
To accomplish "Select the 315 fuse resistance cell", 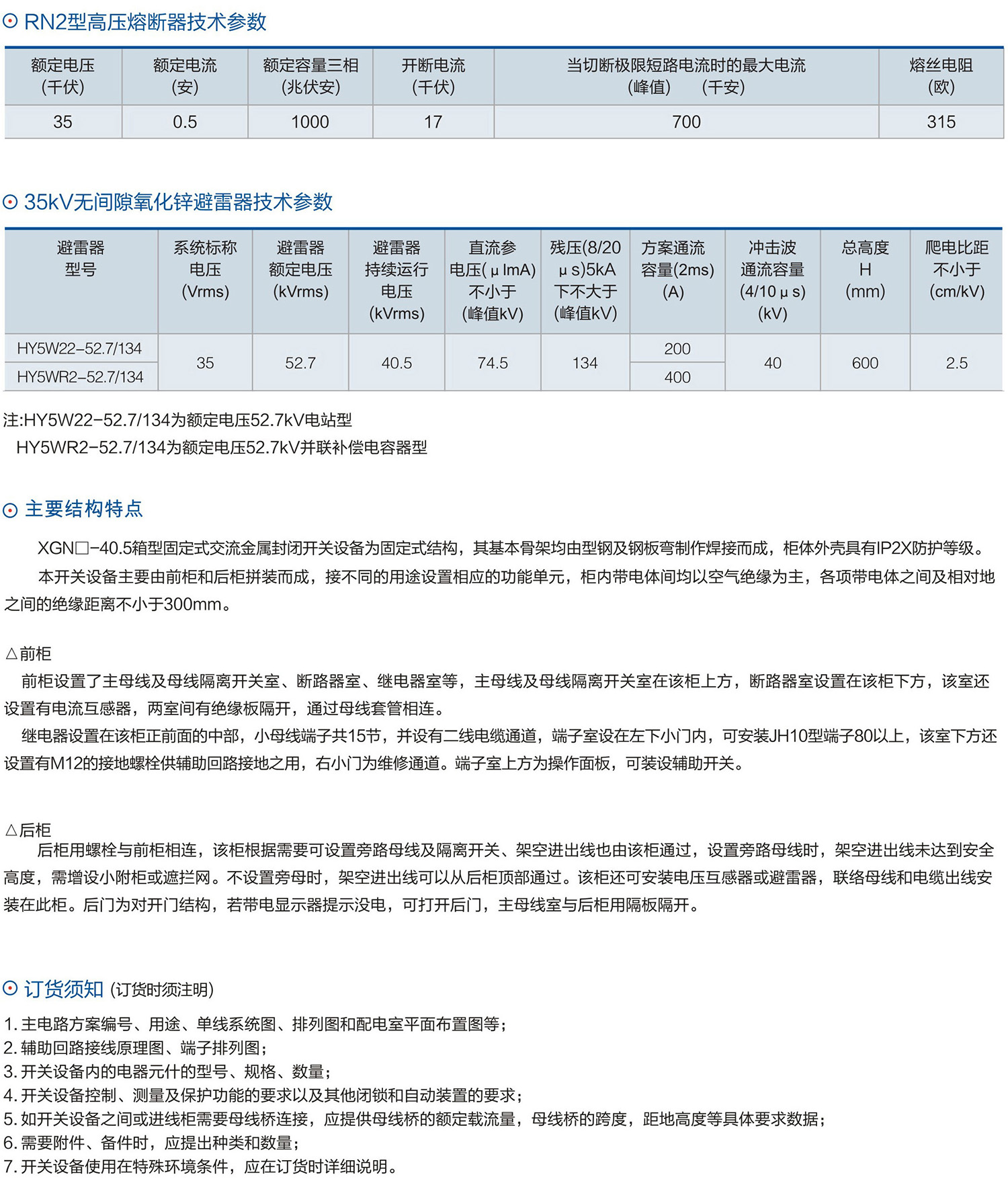I will pos(940,122).
